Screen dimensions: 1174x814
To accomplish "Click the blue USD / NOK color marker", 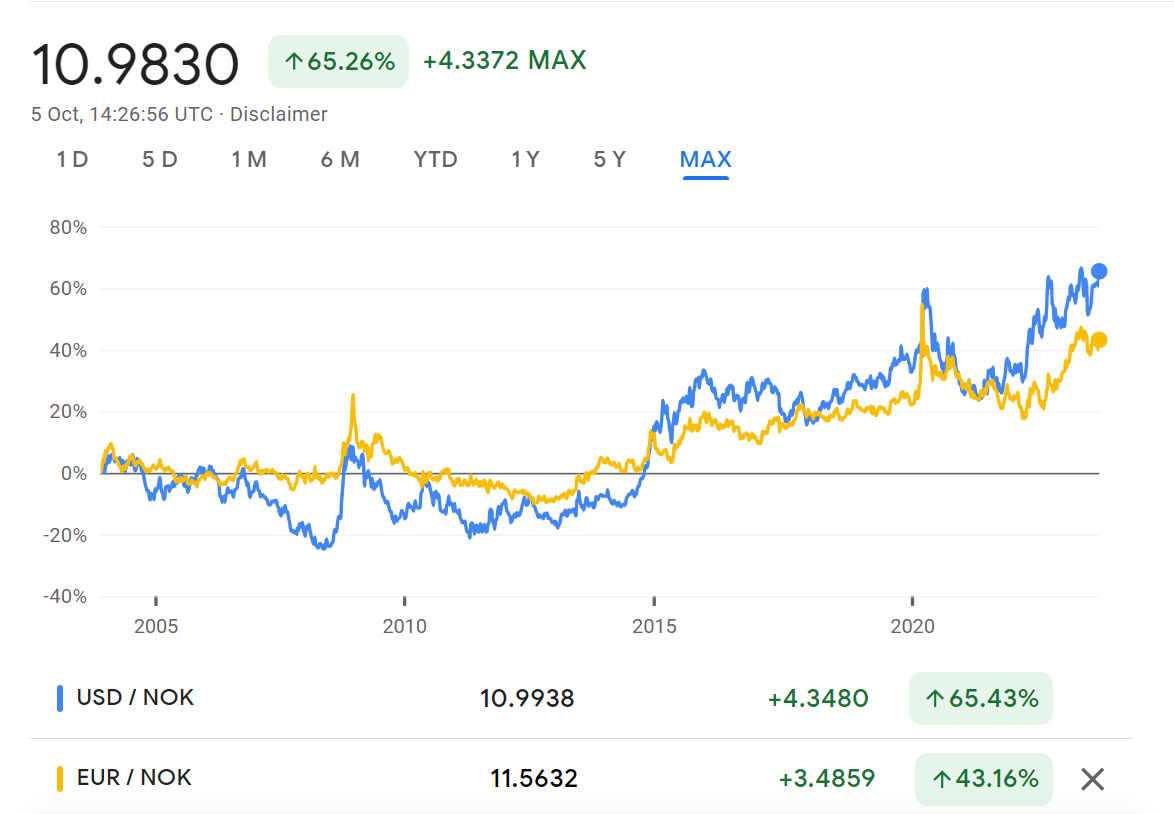I will [60, 698].
